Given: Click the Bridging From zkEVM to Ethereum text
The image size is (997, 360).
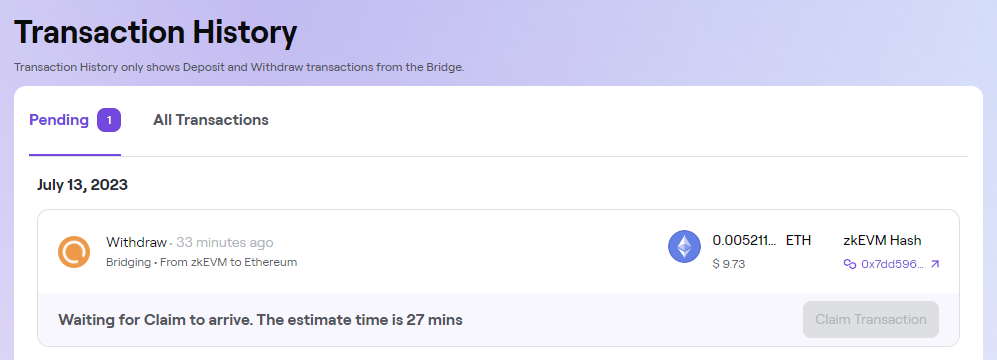Looking at the screenshot, I should [202, 262].
